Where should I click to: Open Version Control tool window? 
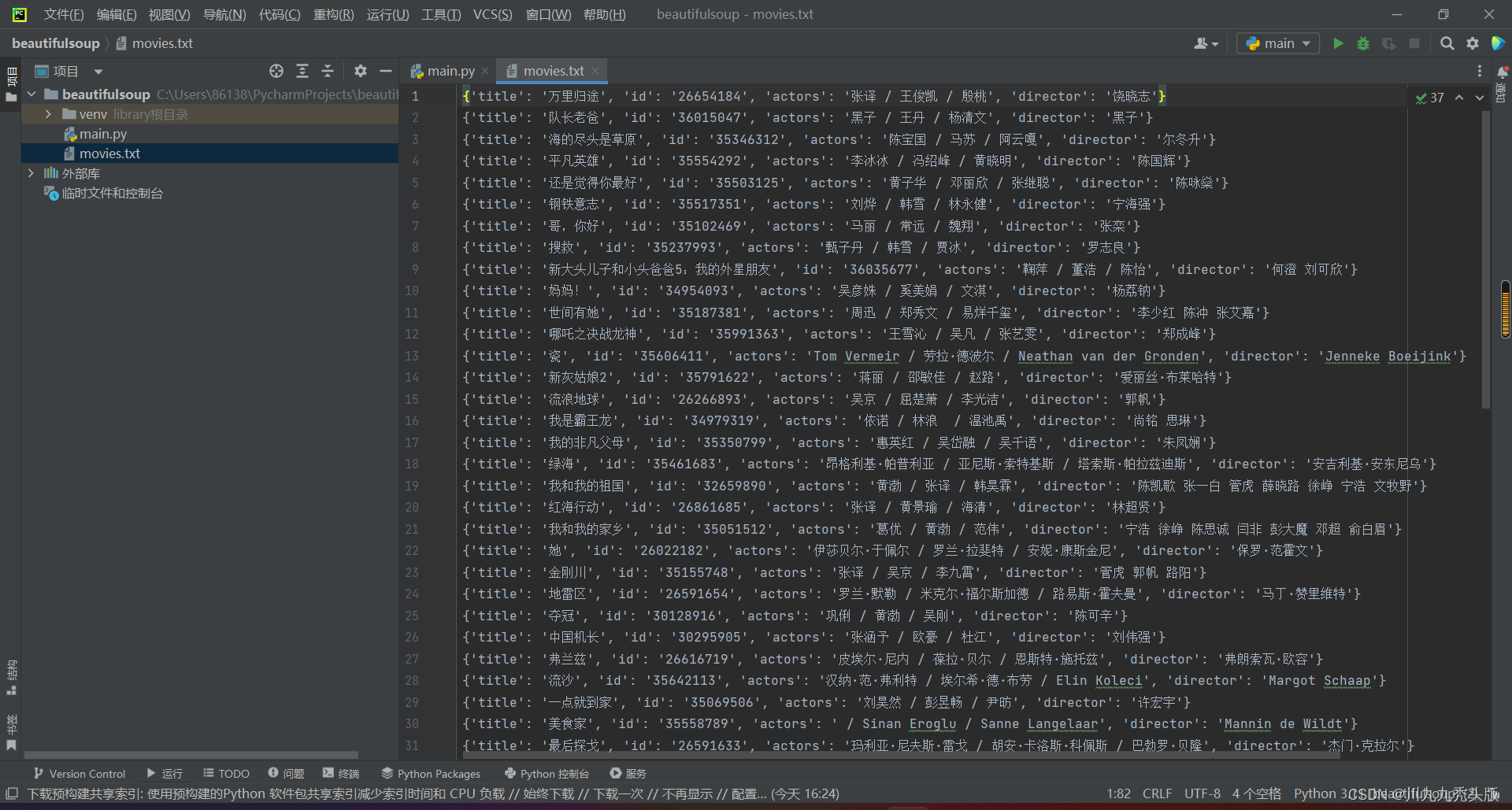click(x=80, y=774)
